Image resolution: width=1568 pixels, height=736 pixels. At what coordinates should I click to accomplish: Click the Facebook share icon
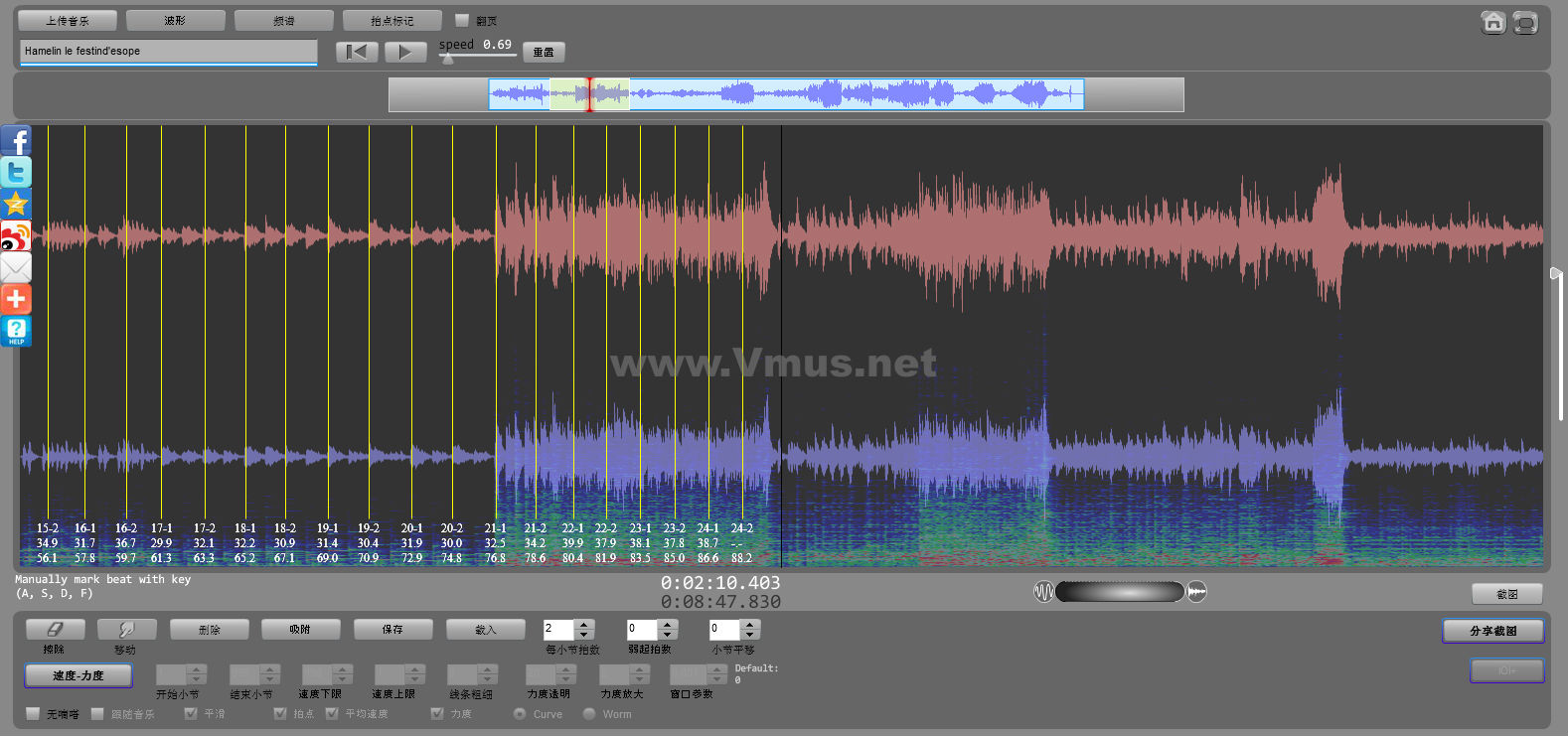click(x=17, y=141)
